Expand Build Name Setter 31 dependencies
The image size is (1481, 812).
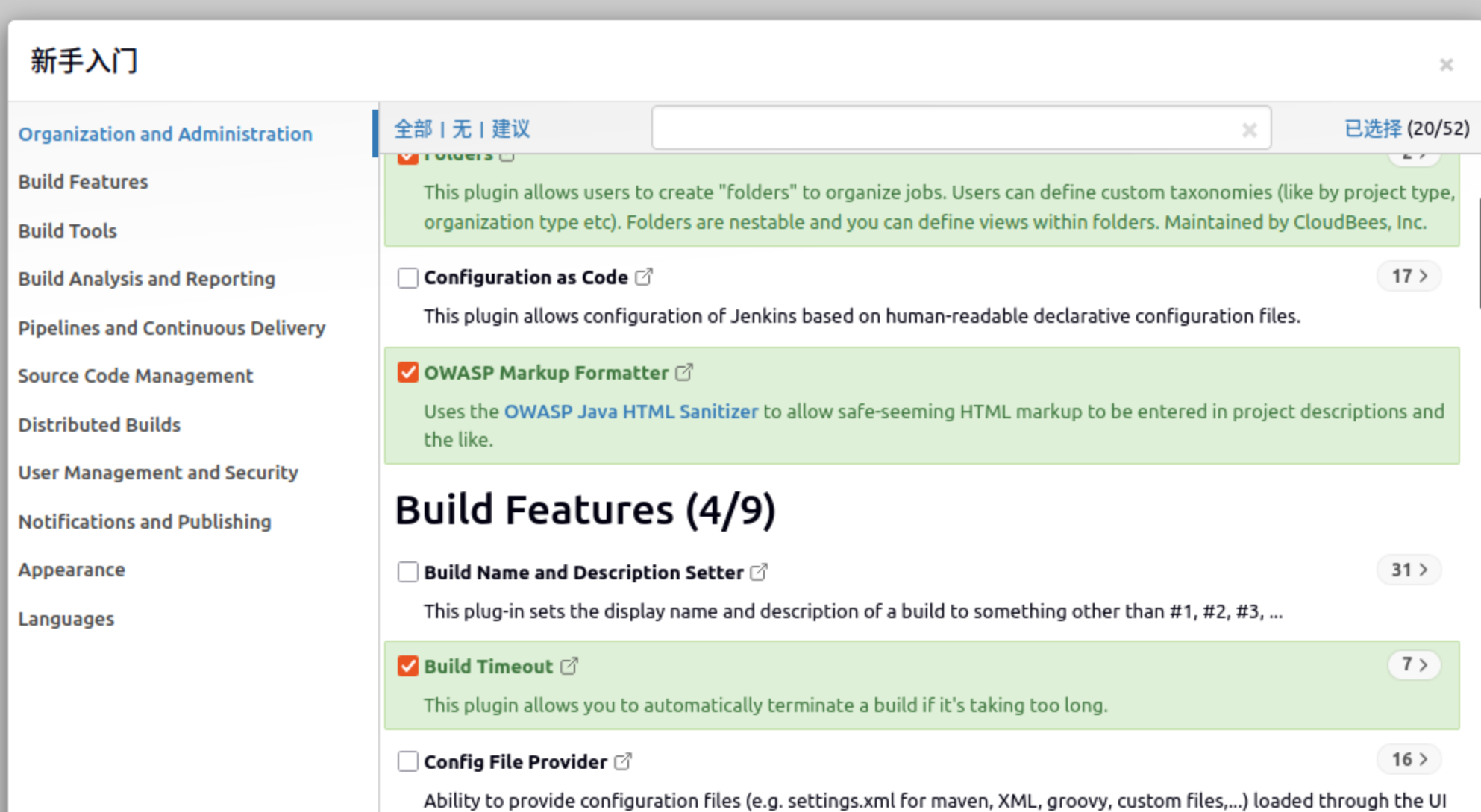(x=1409, y=570)
